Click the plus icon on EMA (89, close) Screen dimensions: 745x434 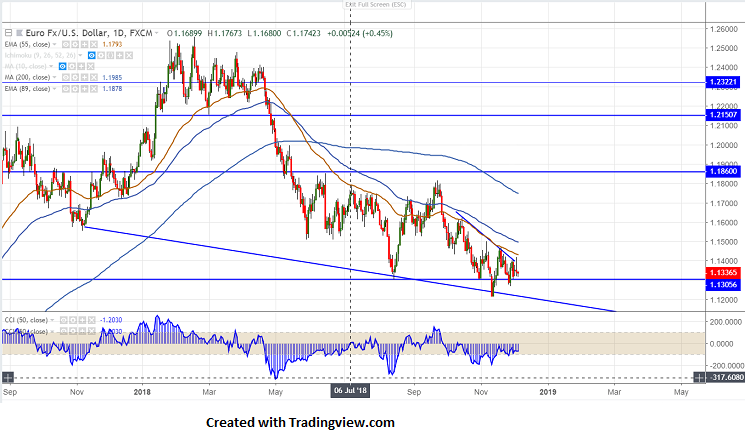click(85, 88)
